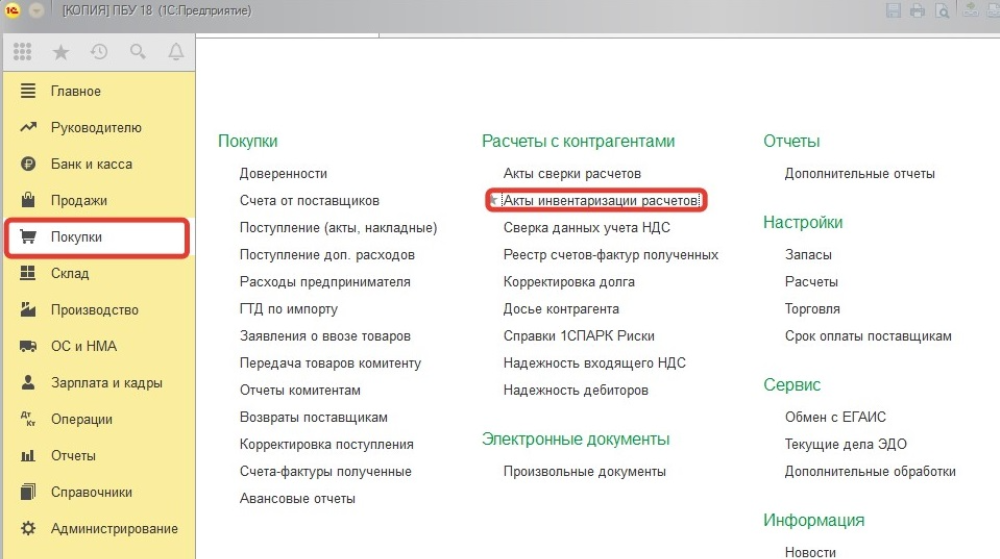The image size is (1000, 559).
Task: Open Досье контрагента
Action: point(561,309)
